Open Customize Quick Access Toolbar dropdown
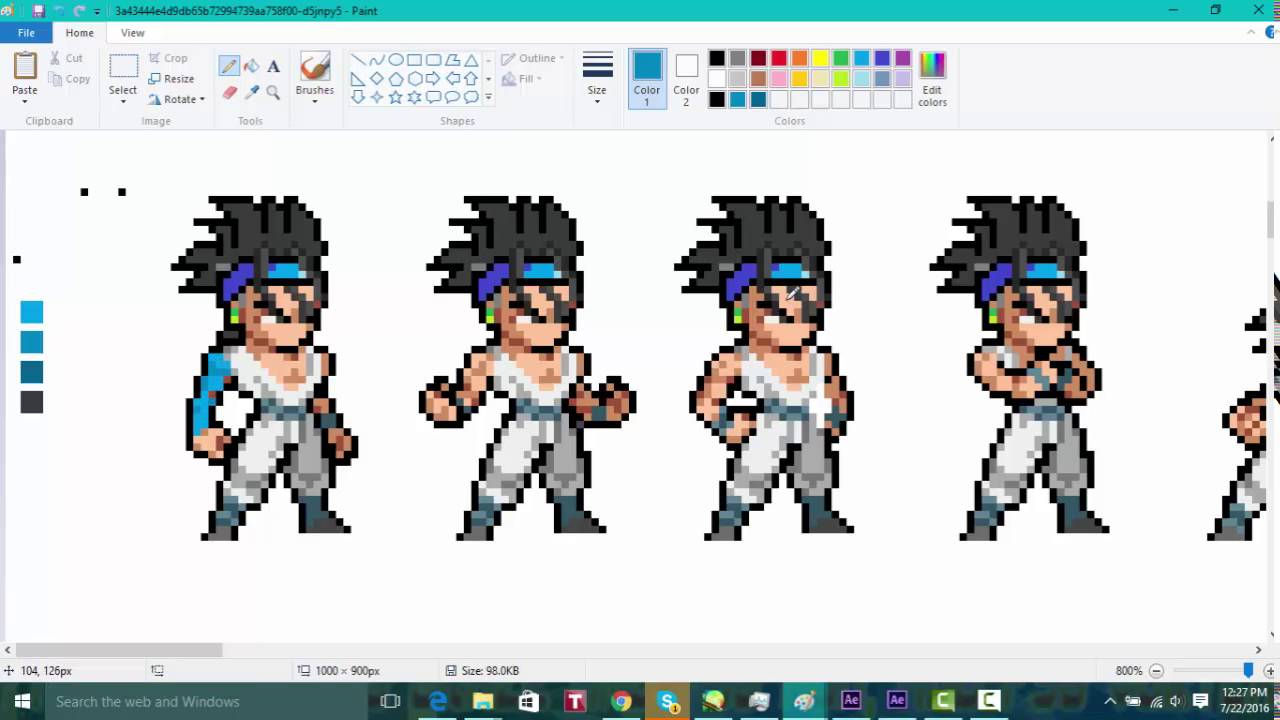The width and height of the screenshot is (1280, 720). (97, 11)
